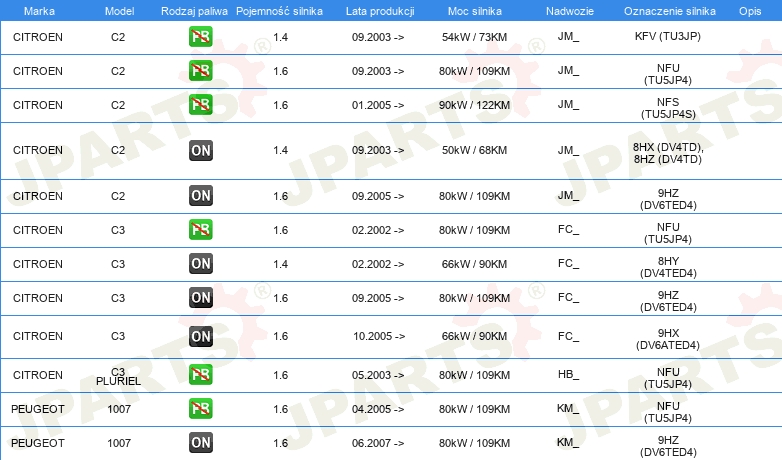This screenshot has height=460, width=782.
Task: Click ON diesel icon in C3 9HX row
Action: 200,336
